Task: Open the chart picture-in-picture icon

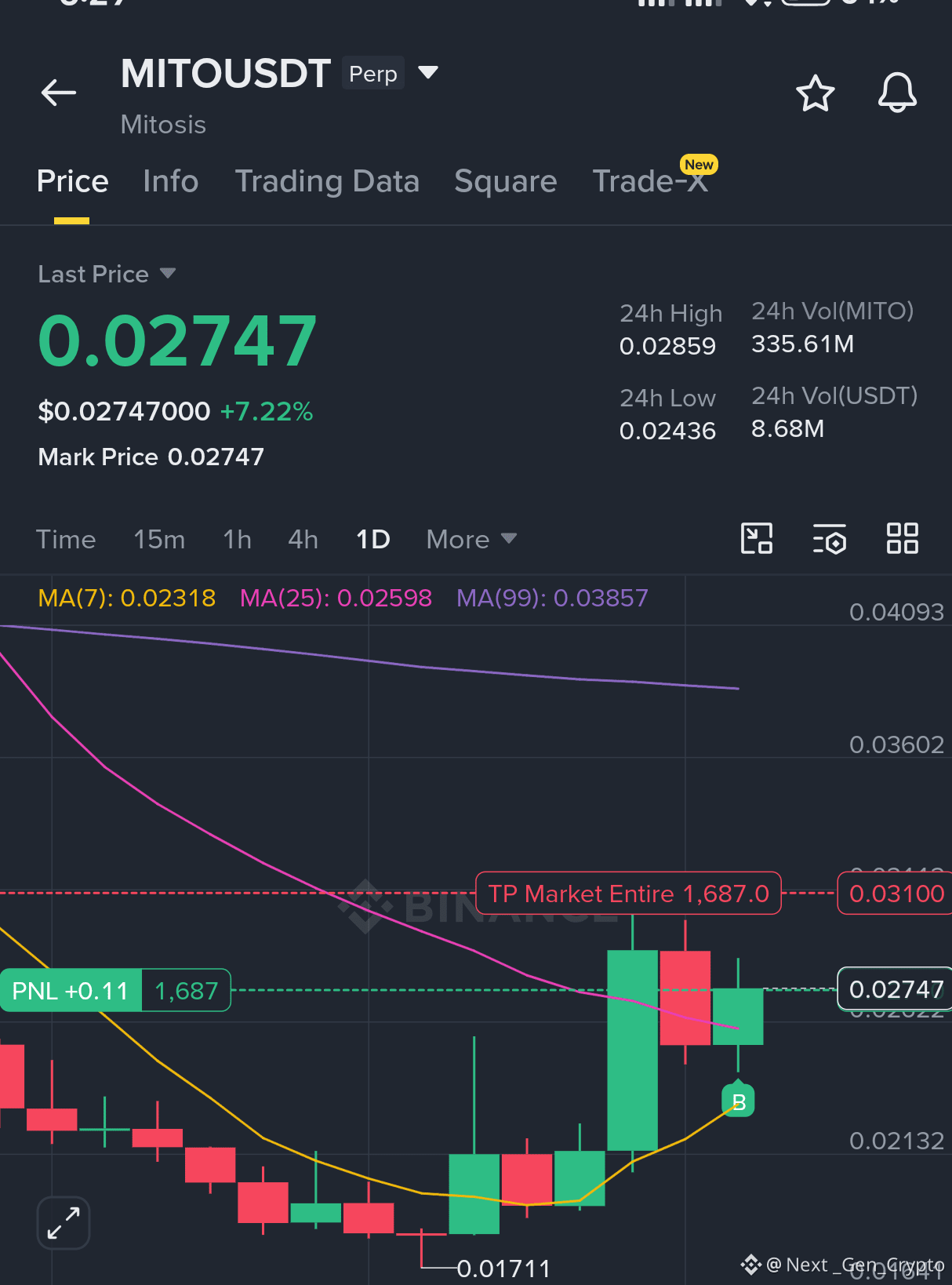Action: (x=757, y=539)
